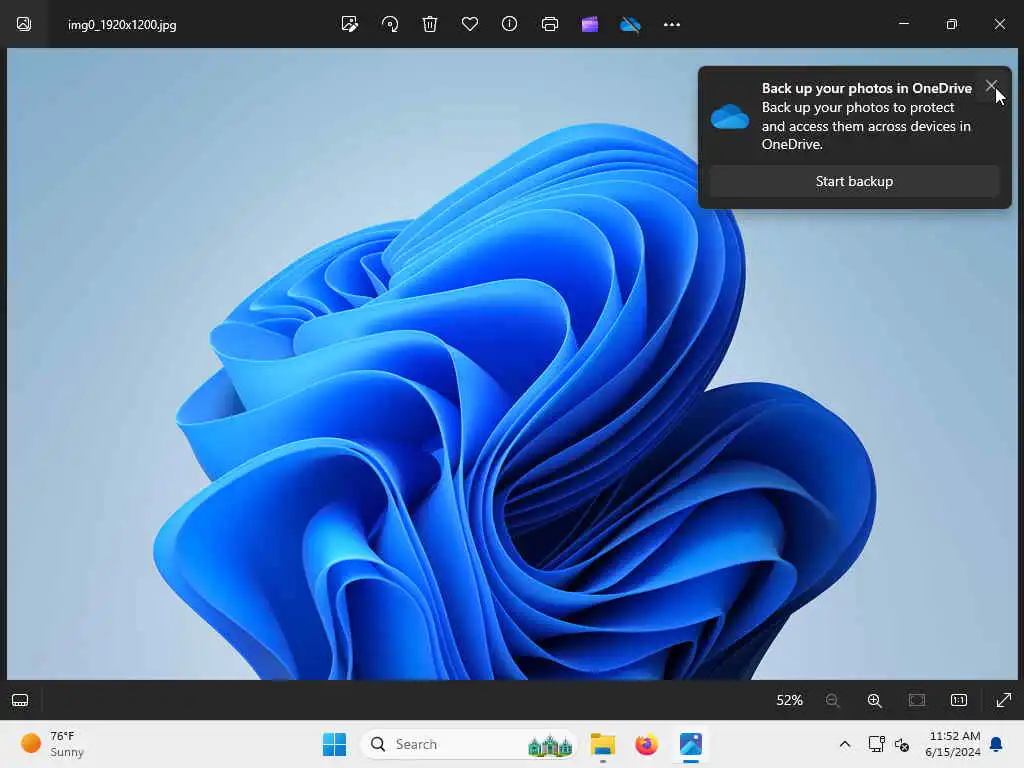Click the network display tray icon
The image size is (1024, 768).
click(x=876, y=744)
